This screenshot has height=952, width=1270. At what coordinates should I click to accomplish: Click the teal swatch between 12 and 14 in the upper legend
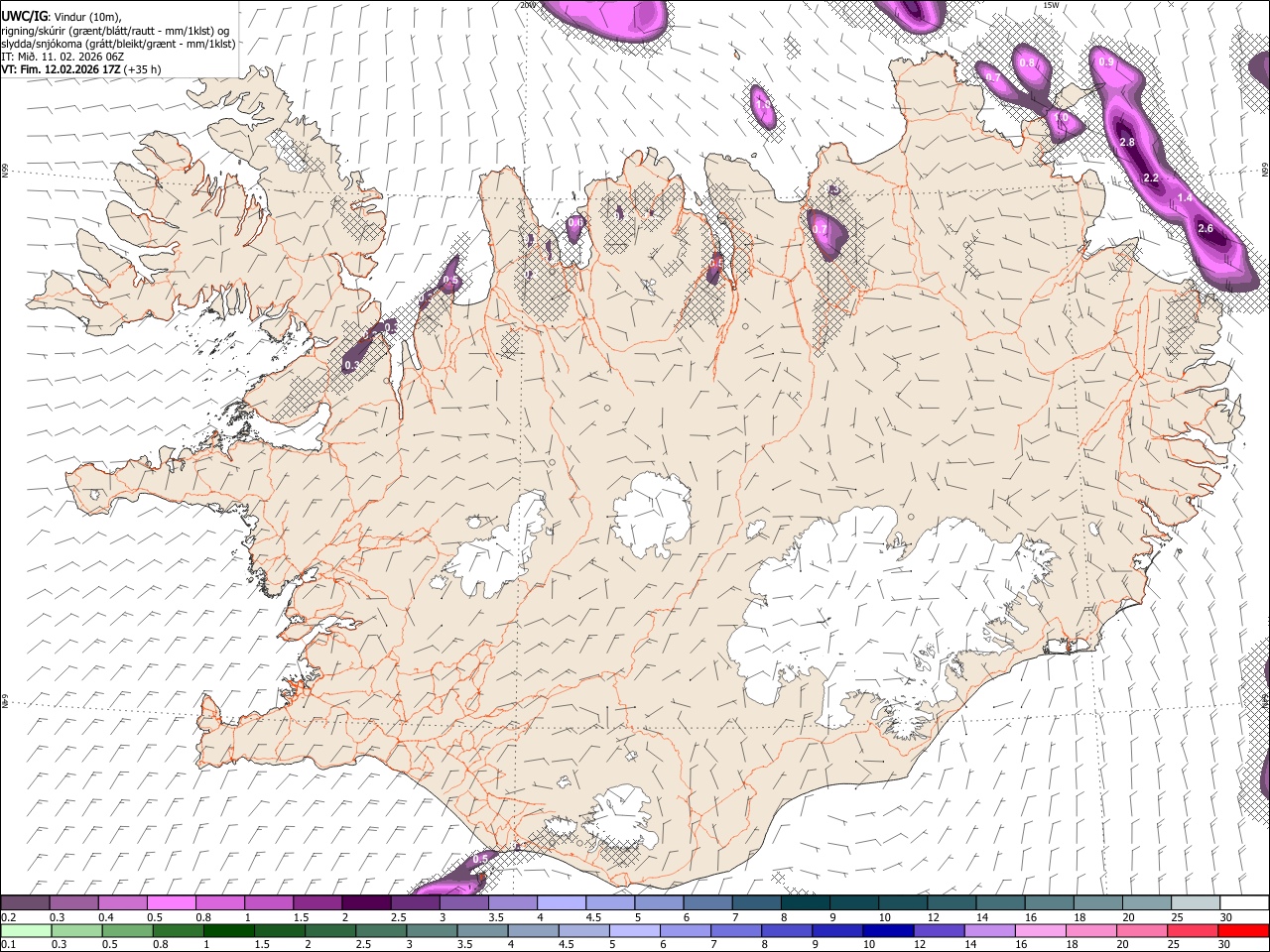point(952,902)
